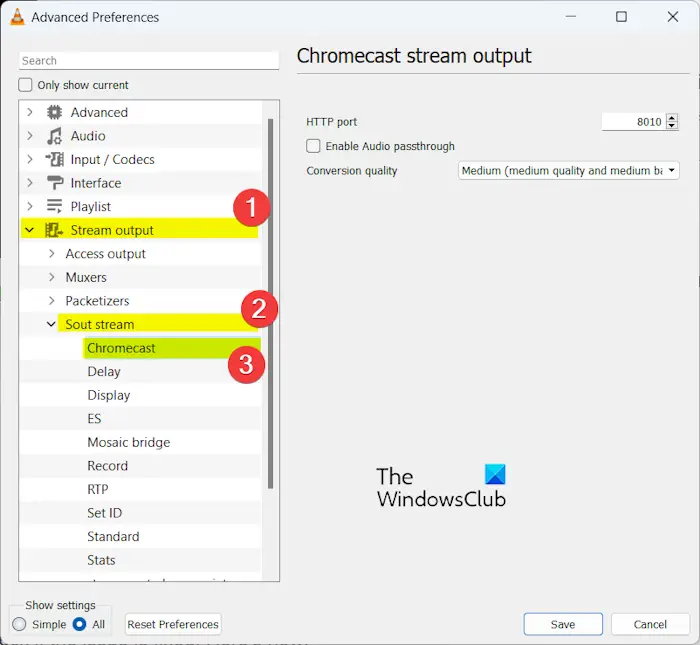This screenshot has width=700, height=645.
Task: Expand the Input / Codecs category
Action: (x=30, y=159)
